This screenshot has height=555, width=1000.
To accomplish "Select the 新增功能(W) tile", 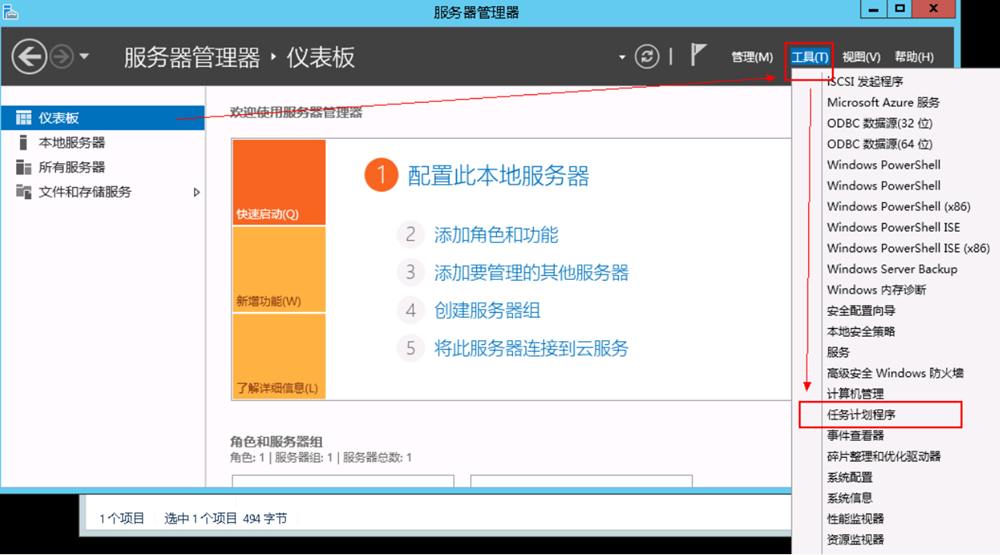I will [279, 270].
